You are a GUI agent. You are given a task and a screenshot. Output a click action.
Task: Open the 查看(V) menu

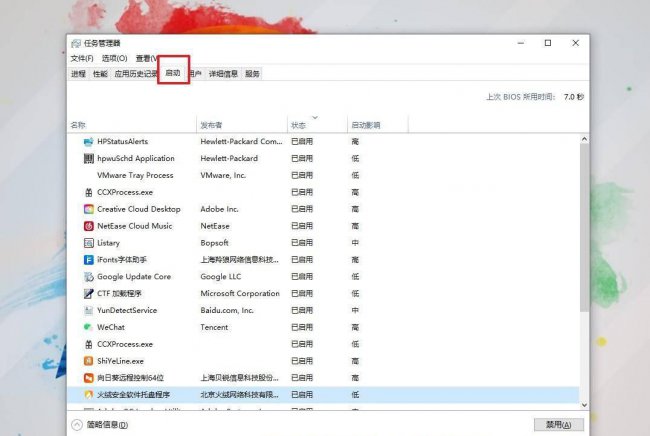point(146,58)
